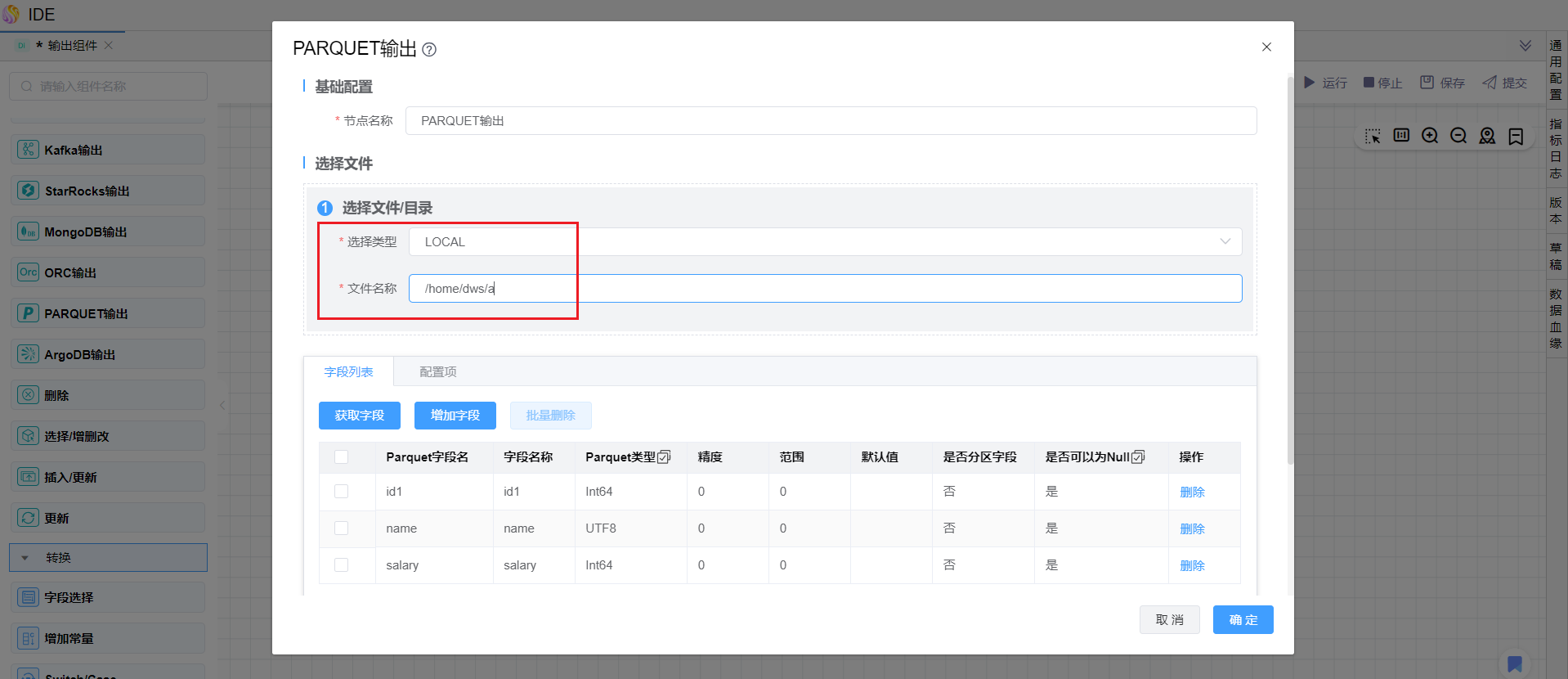Select the MongoDB输出 component icon
The width and height of the screenshot is (1568, 679).
(x=29, y=232)
